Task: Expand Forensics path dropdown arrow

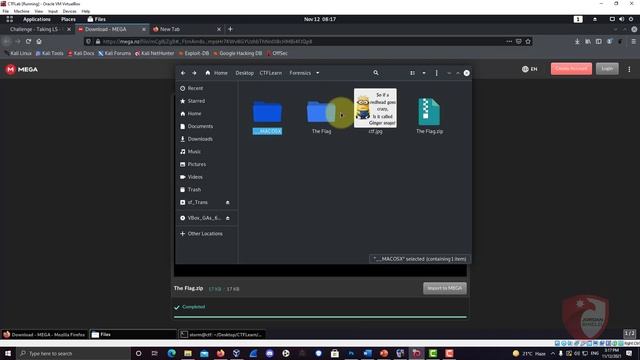Action: 318,73
